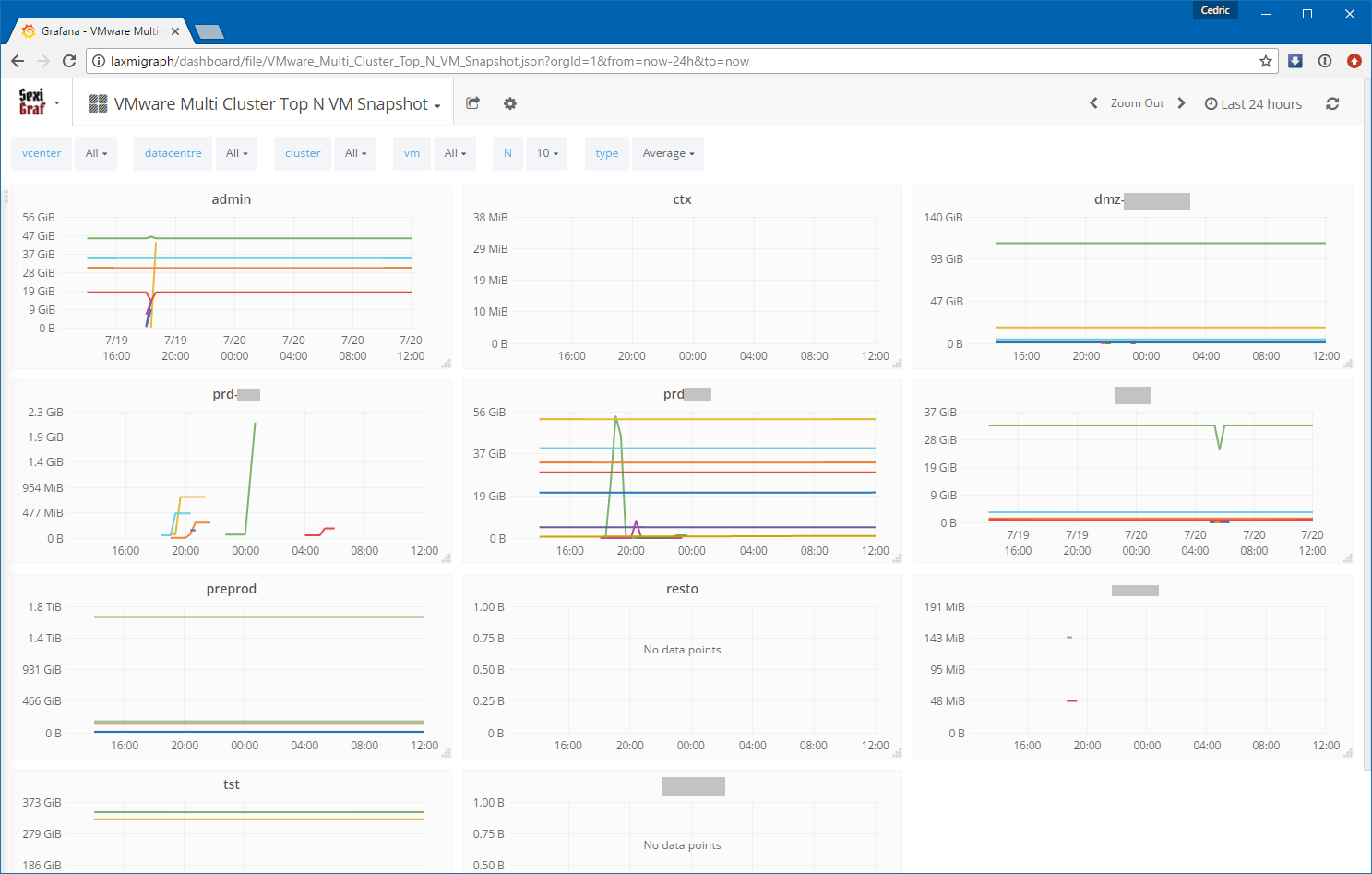
Task: Open Last 24 hours time picker
Action: click(1253, 104)
